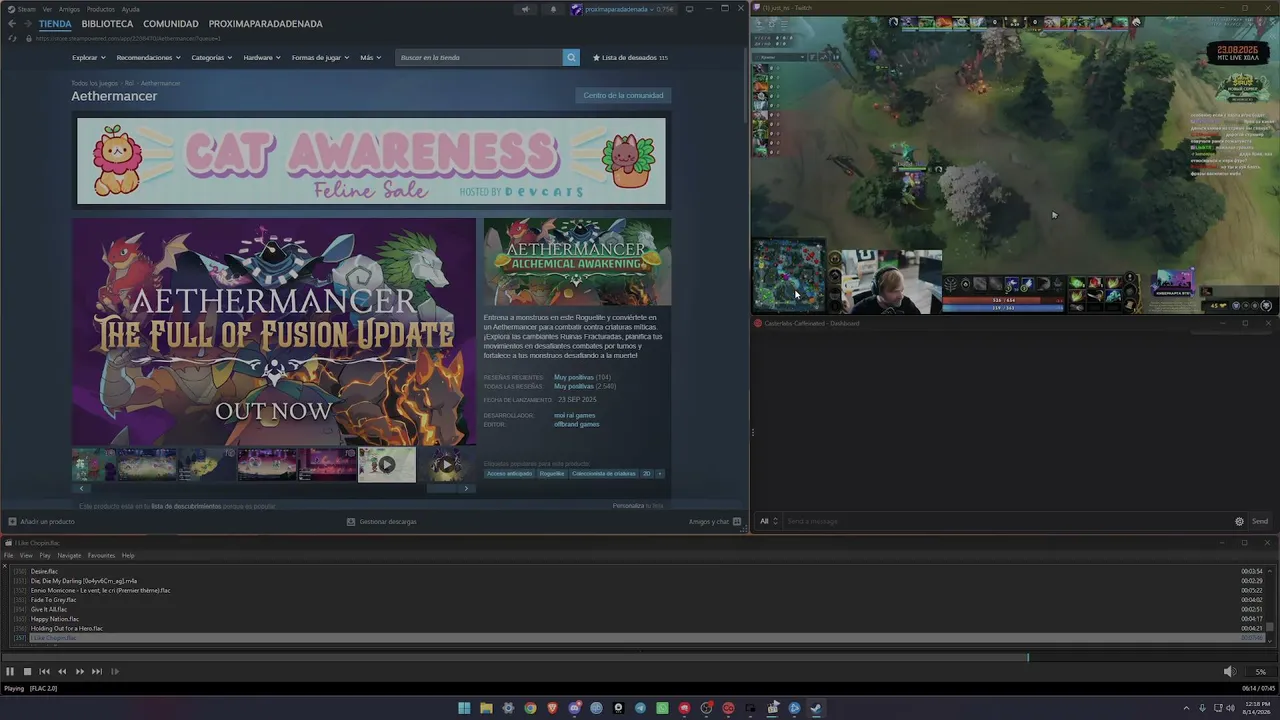Select the Roguelike tag

[x=552, y=474]
